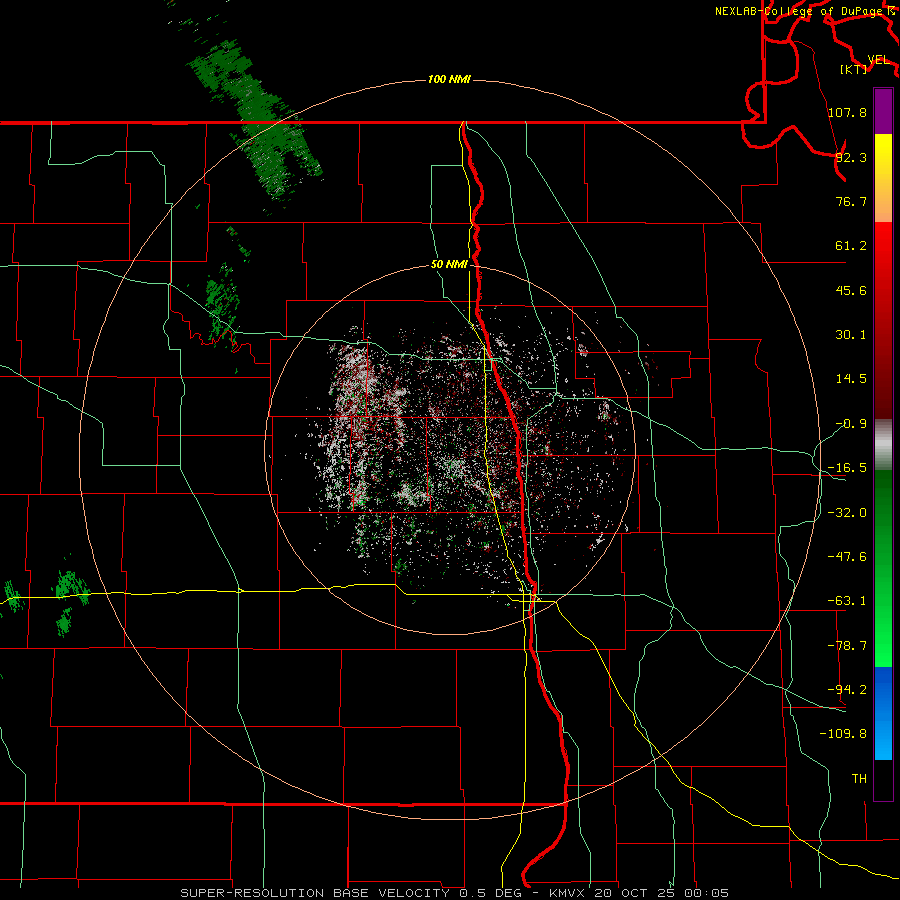Click the 30.1 legend value
Viewport: 900px width, 900px height.
851,335
